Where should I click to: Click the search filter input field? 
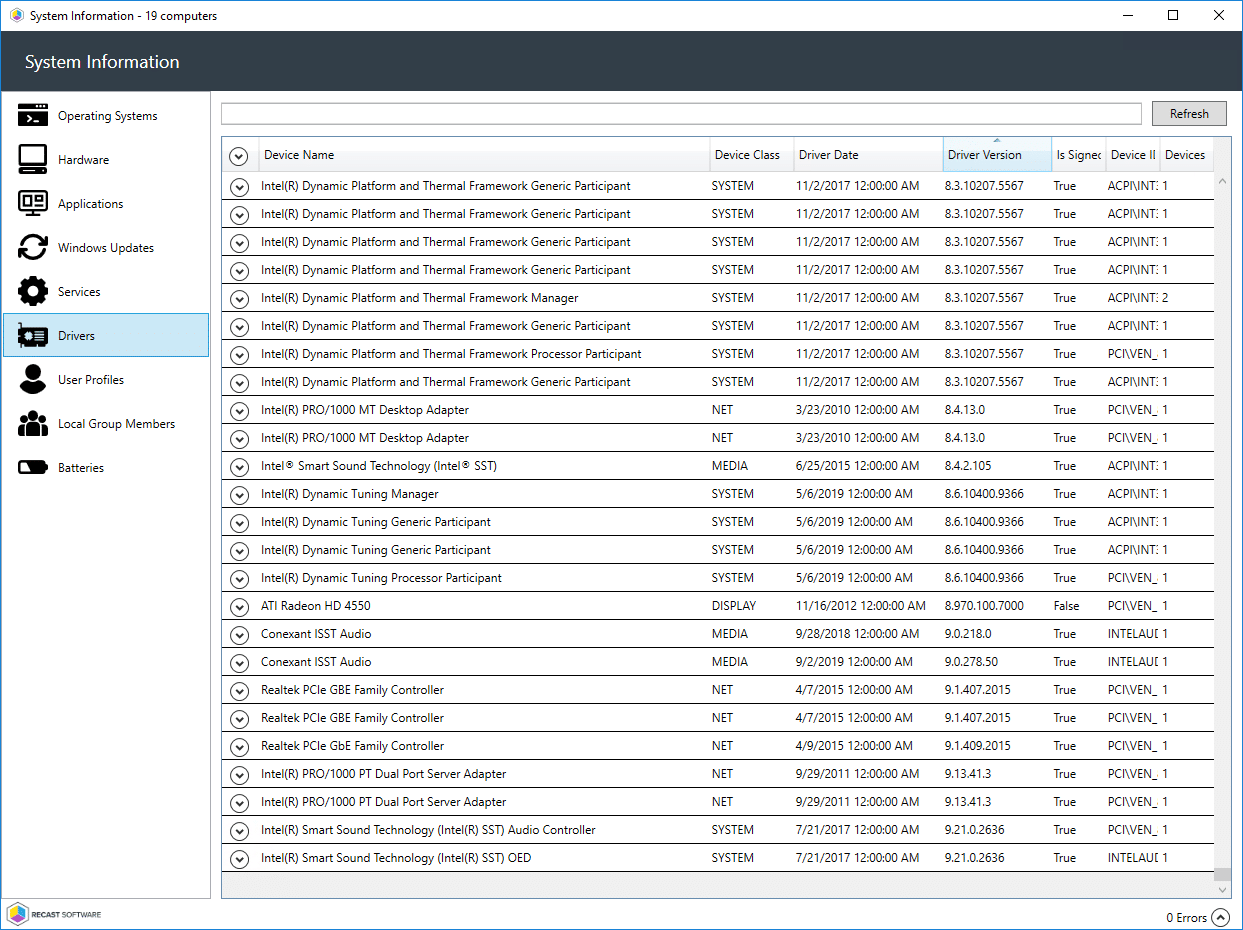point(681,113)
